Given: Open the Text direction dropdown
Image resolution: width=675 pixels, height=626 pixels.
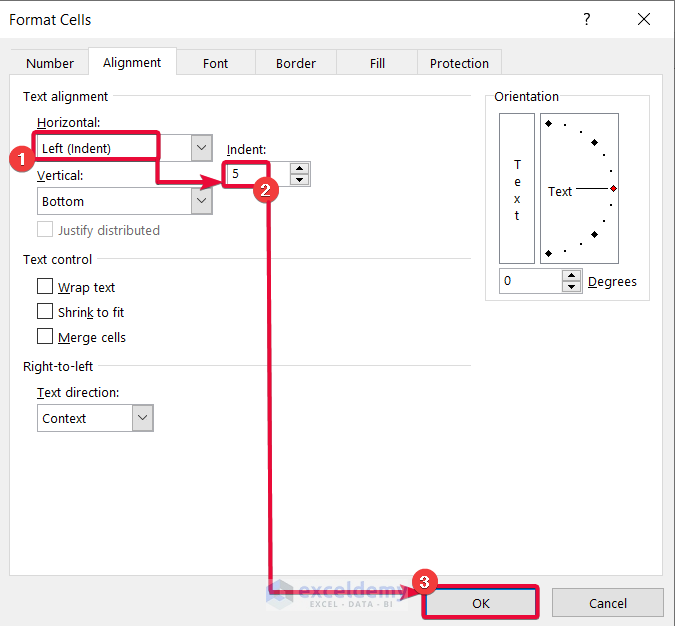Looking at the screenshot, I should 142,418.
